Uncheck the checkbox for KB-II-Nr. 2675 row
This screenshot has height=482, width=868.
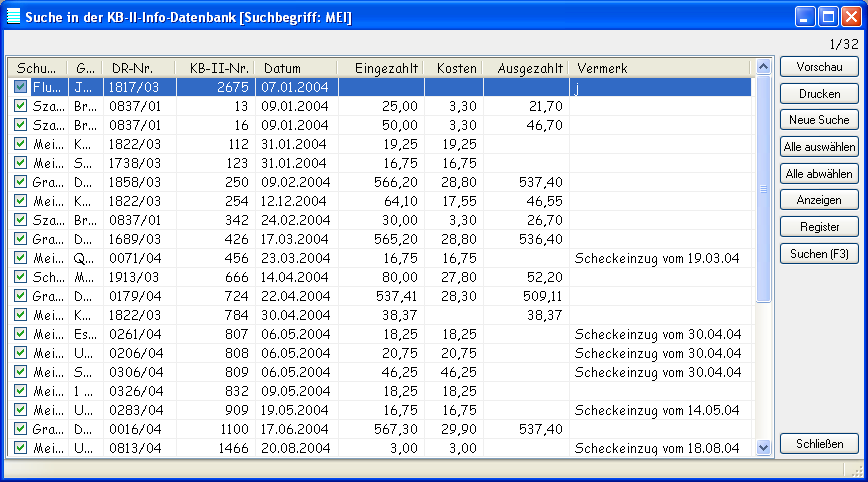[x=21, y=88]
